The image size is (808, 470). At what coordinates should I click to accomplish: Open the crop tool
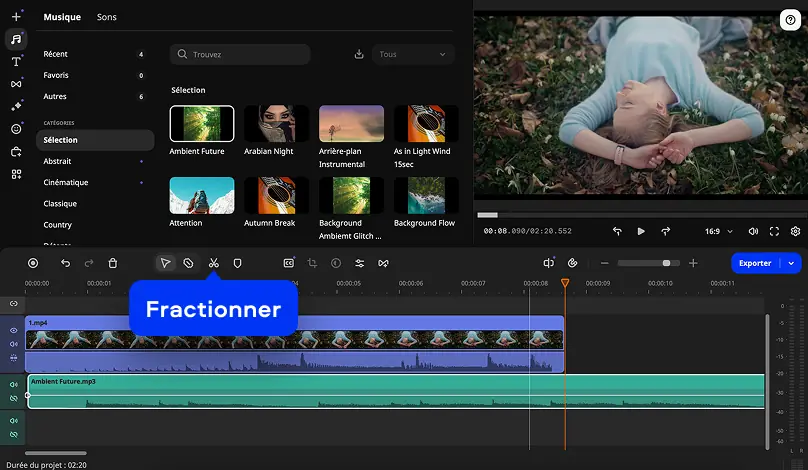point(312,263)
